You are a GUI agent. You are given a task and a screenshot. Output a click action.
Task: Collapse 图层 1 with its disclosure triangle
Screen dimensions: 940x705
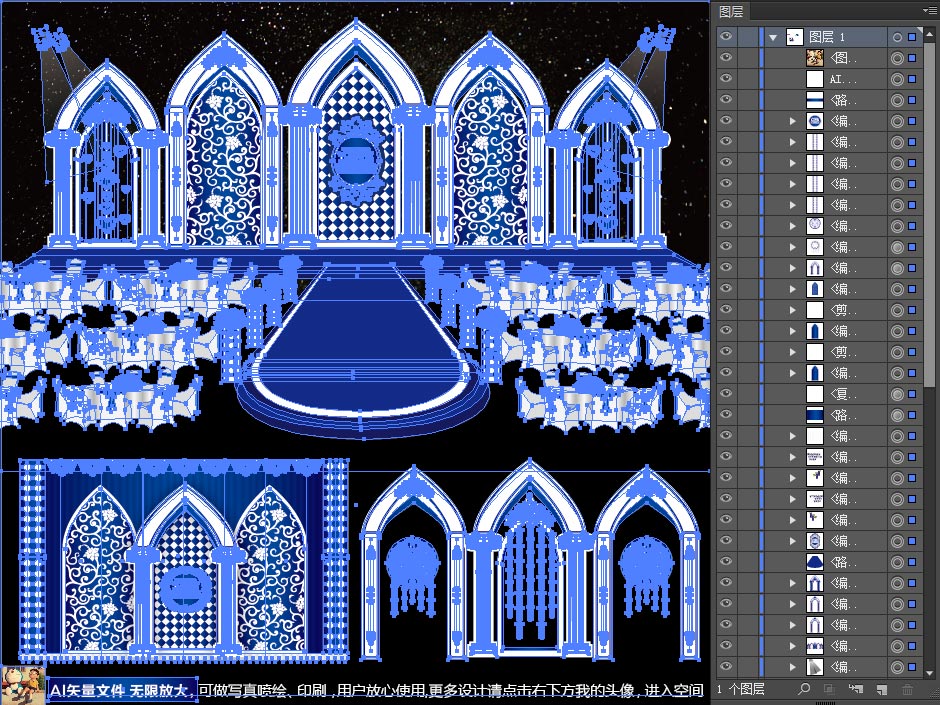[773, 38]
